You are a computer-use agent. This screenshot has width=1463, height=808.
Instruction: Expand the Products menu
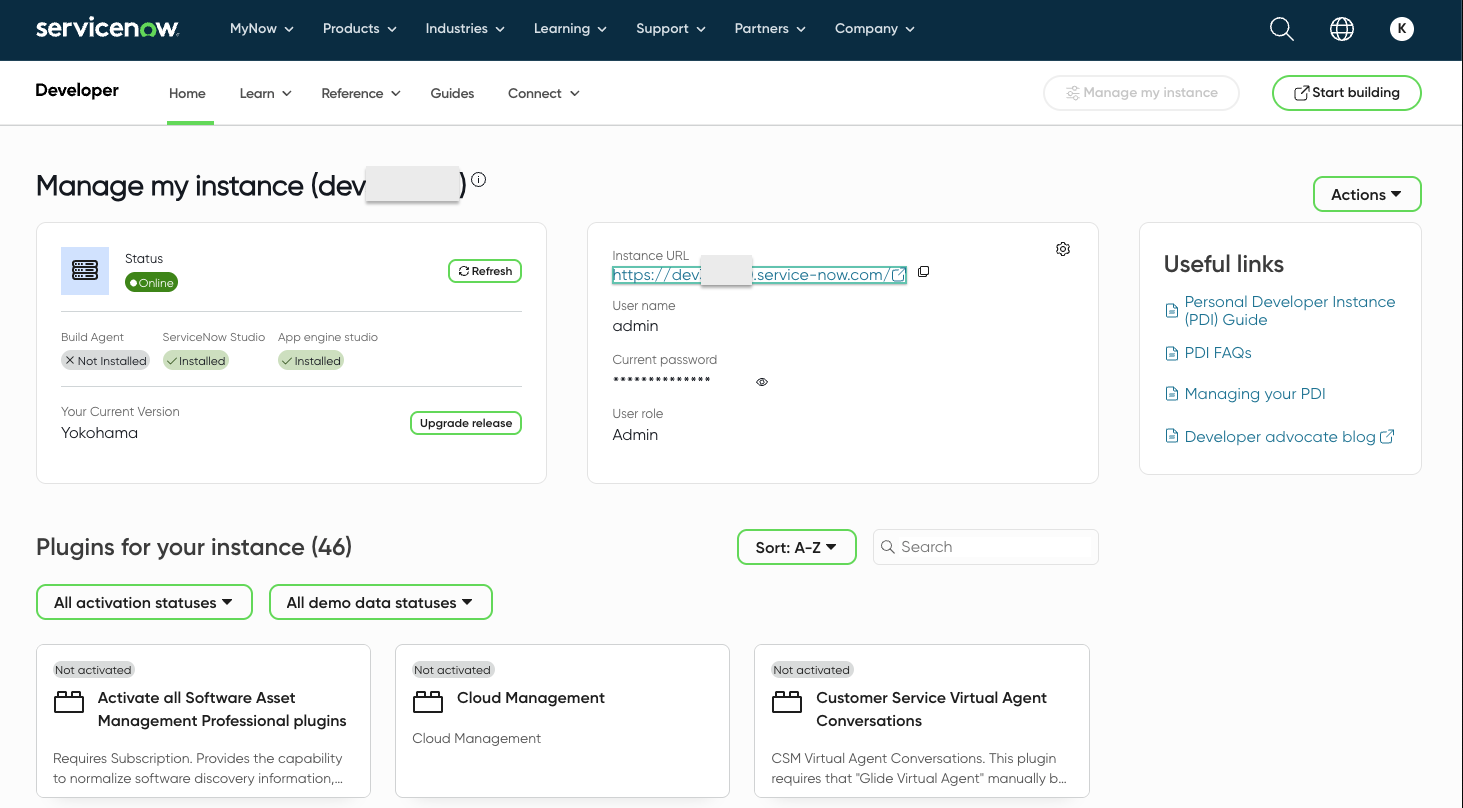pyautogui.click(x=360, y=29)
